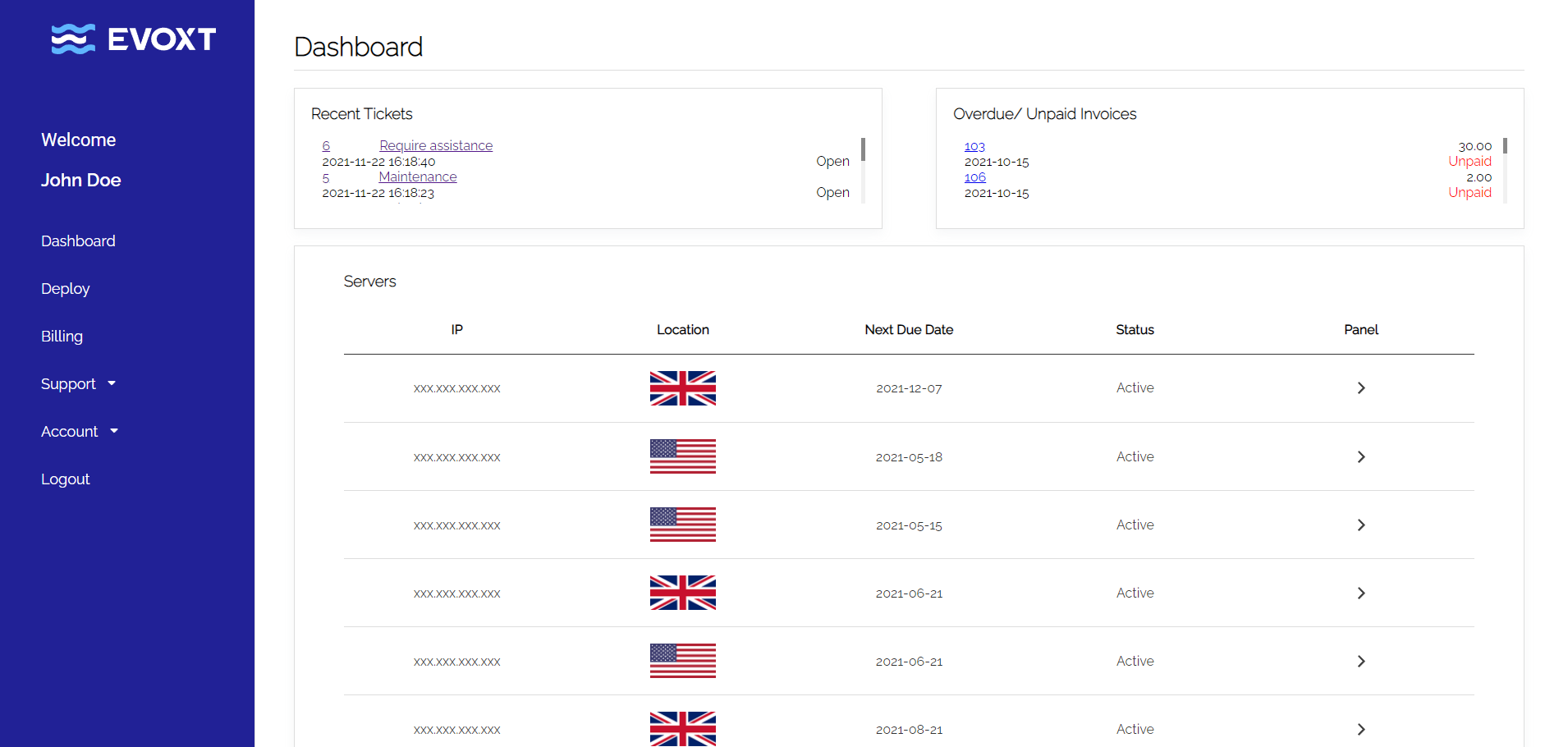The height and width of the screenshot is (747, 1568).
Task: Open the Billing page
Action: (62, 337)
